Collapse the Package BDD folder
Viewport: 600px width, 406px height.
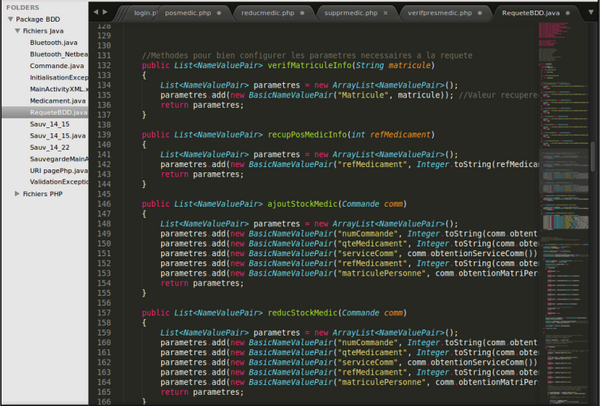coord(9,19)
